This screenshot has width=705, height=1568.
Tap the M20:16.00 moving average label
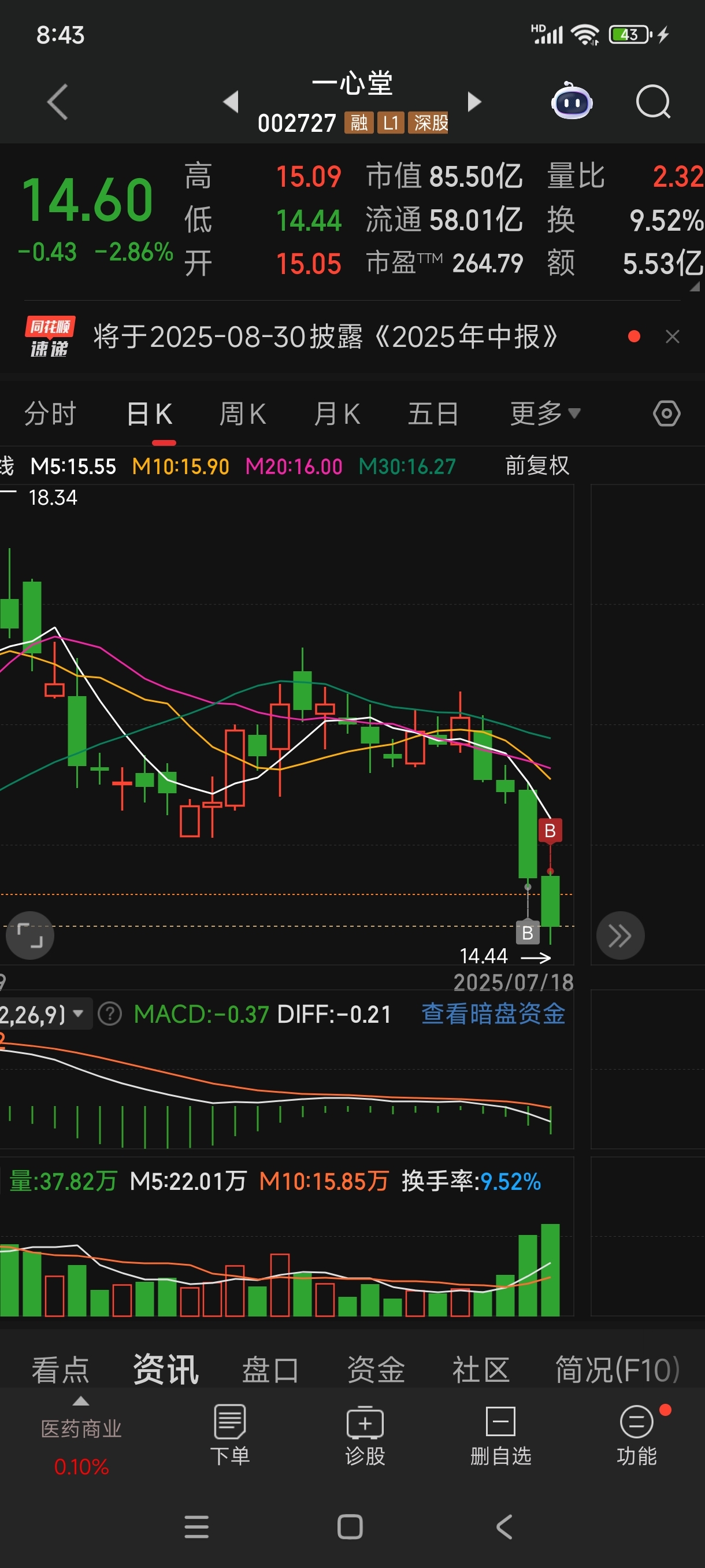pyautogui.click(x=294, y=466)
